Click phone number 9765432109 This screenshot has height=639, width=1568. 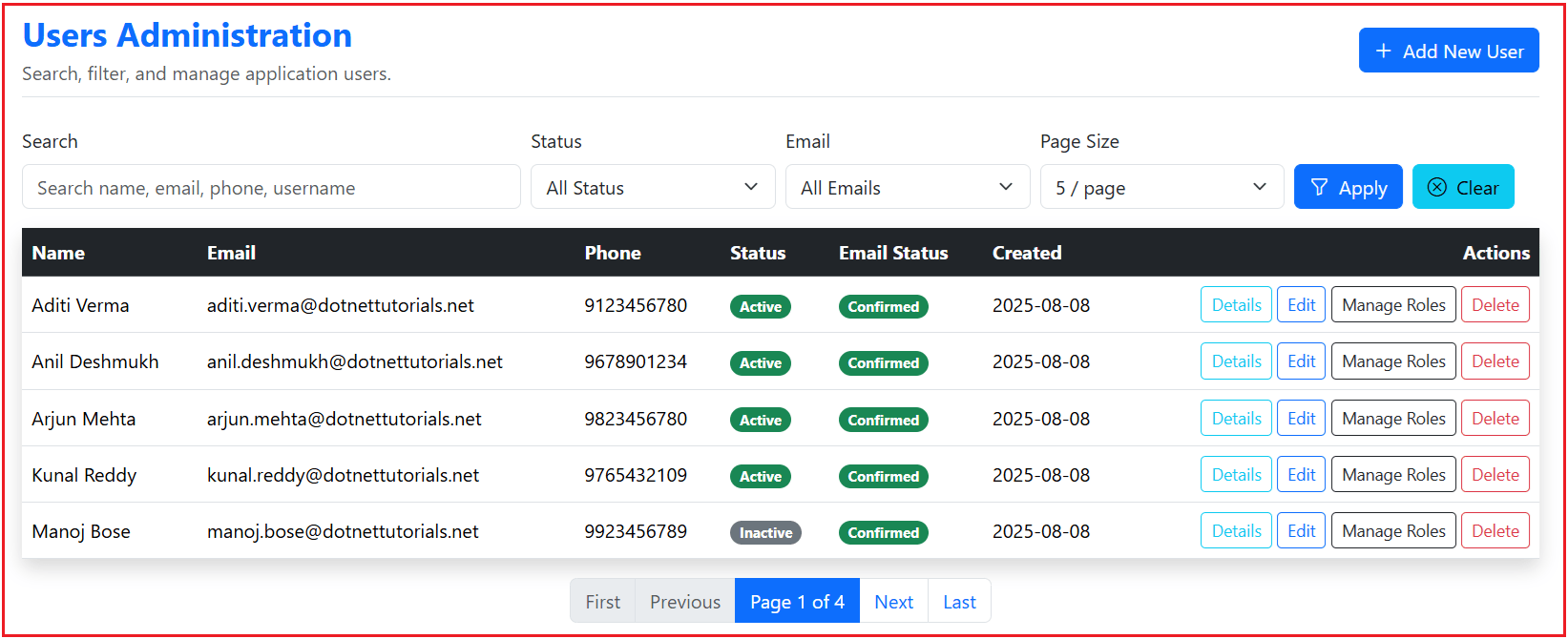pyautogui.click(x=636, y=475)
